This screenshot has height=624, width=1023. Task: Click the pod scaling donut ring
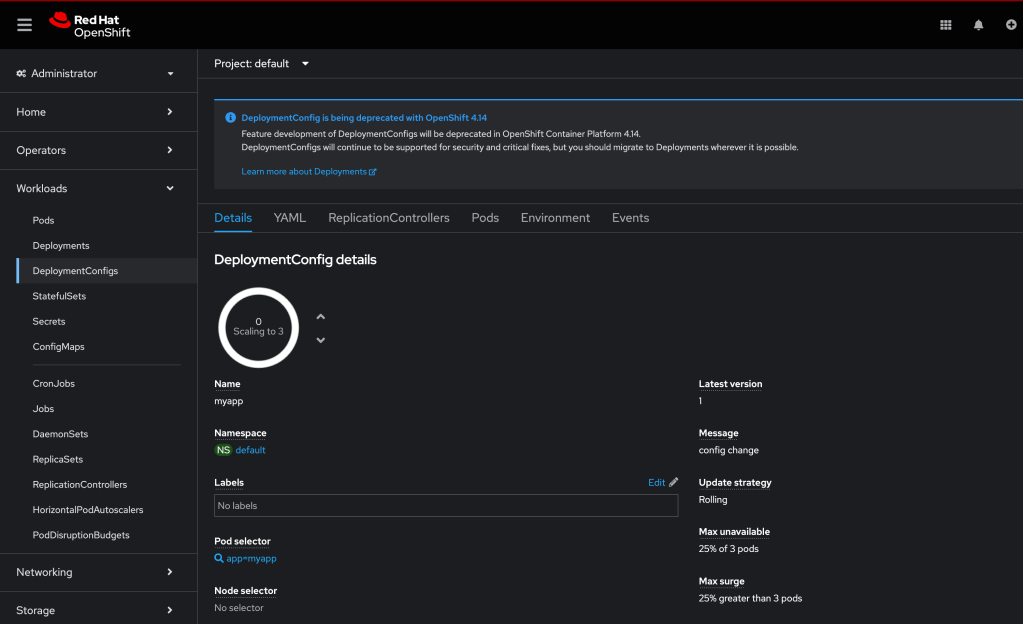click(x=258, y=327)
